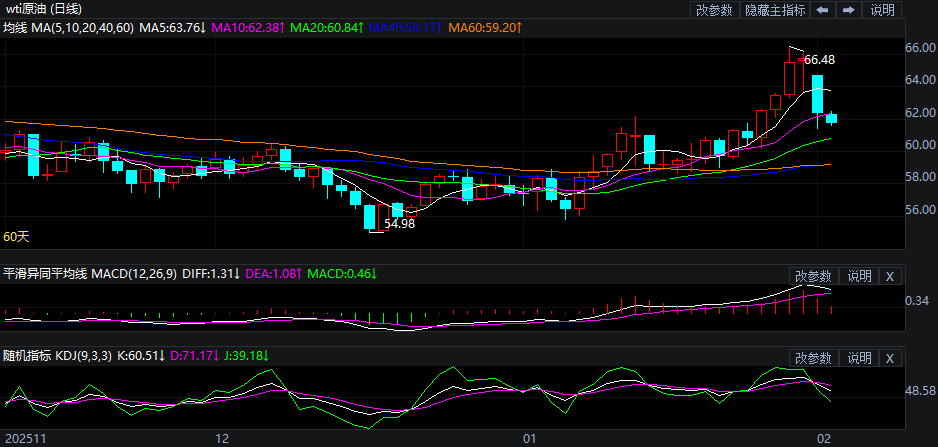Viewport: 938px width, 447px height.
Task: Click the 60天 range label
Action: coord(16,237)
